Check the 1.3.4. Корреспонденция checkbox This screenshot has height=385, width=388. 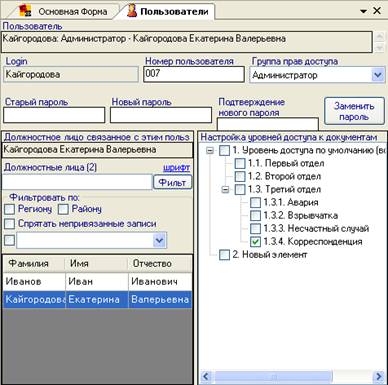pos(255,242)
